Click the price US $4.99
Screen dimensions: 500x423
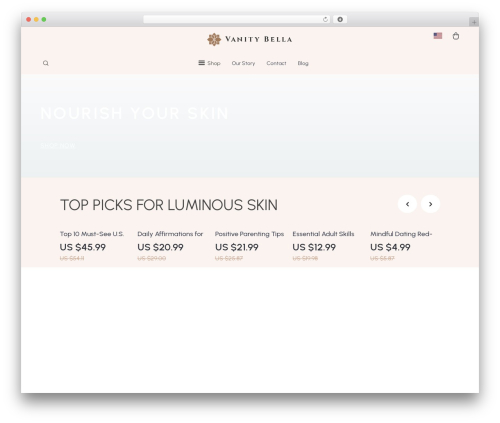pos(390,247)
